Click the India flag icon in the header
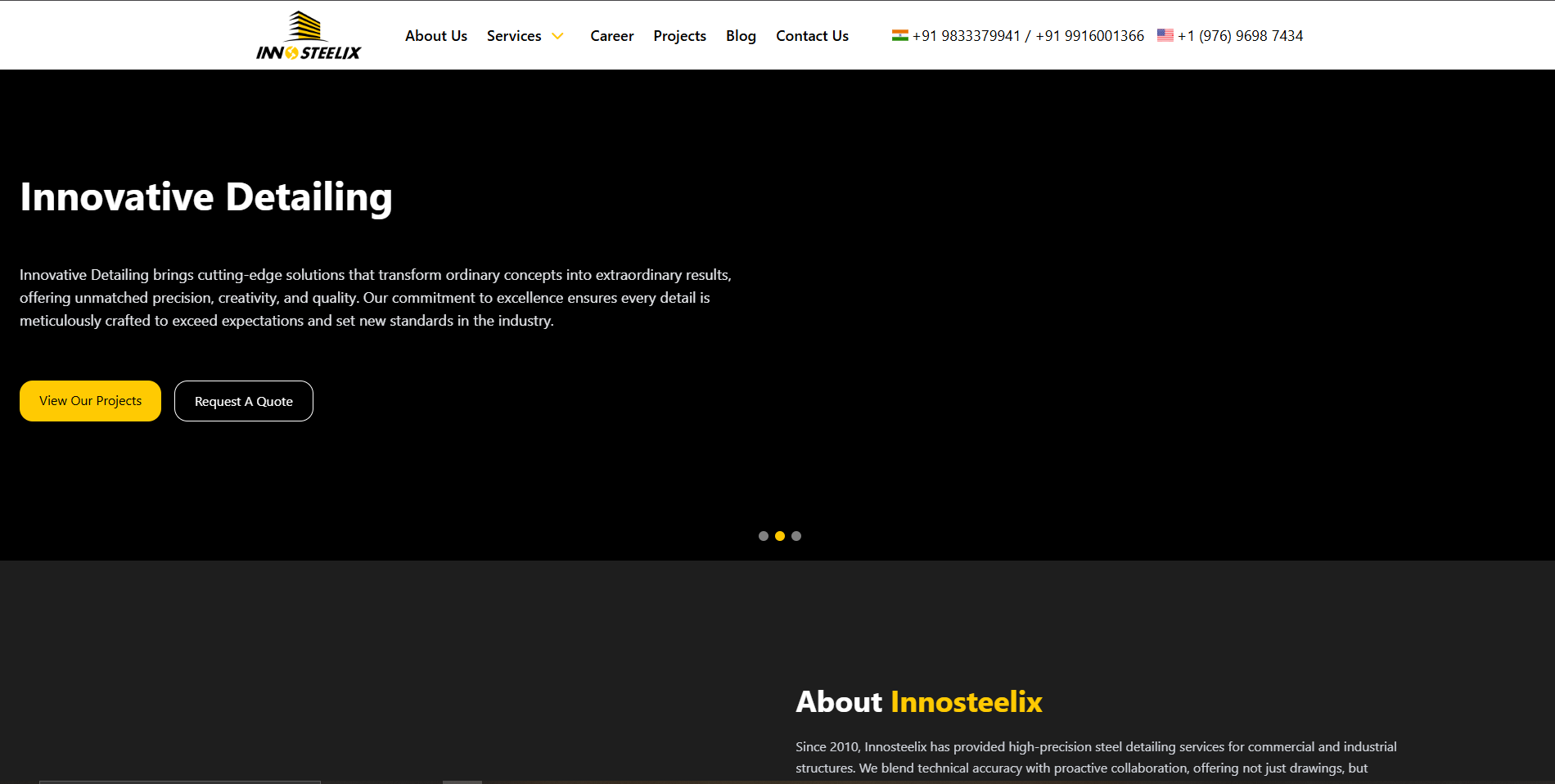The height and width of the screenshot is (784, 1555). pyautogui.click(x=899, y=34)
